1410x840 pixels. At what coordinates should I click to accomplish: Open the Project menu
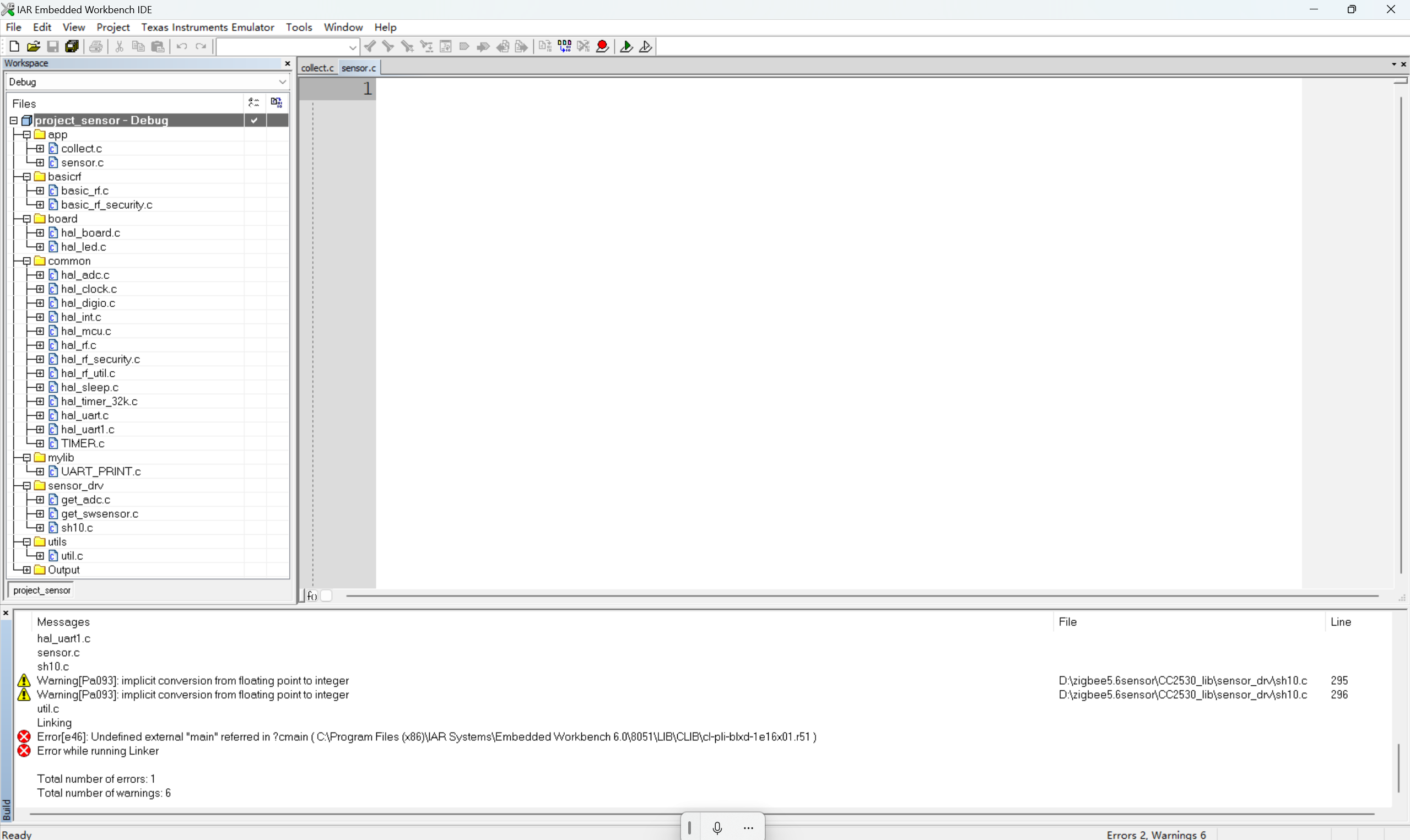(112, 27)
